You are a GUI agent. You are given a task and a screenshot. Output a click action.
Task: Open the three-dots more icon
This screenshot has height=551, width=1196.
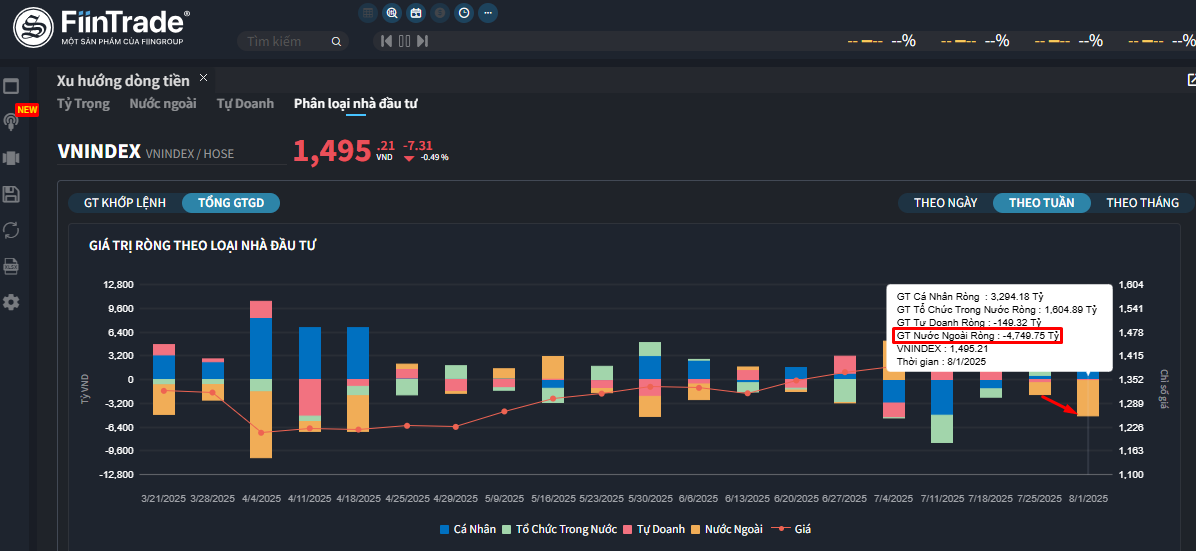pyautogui.click(x=487, y=12)
